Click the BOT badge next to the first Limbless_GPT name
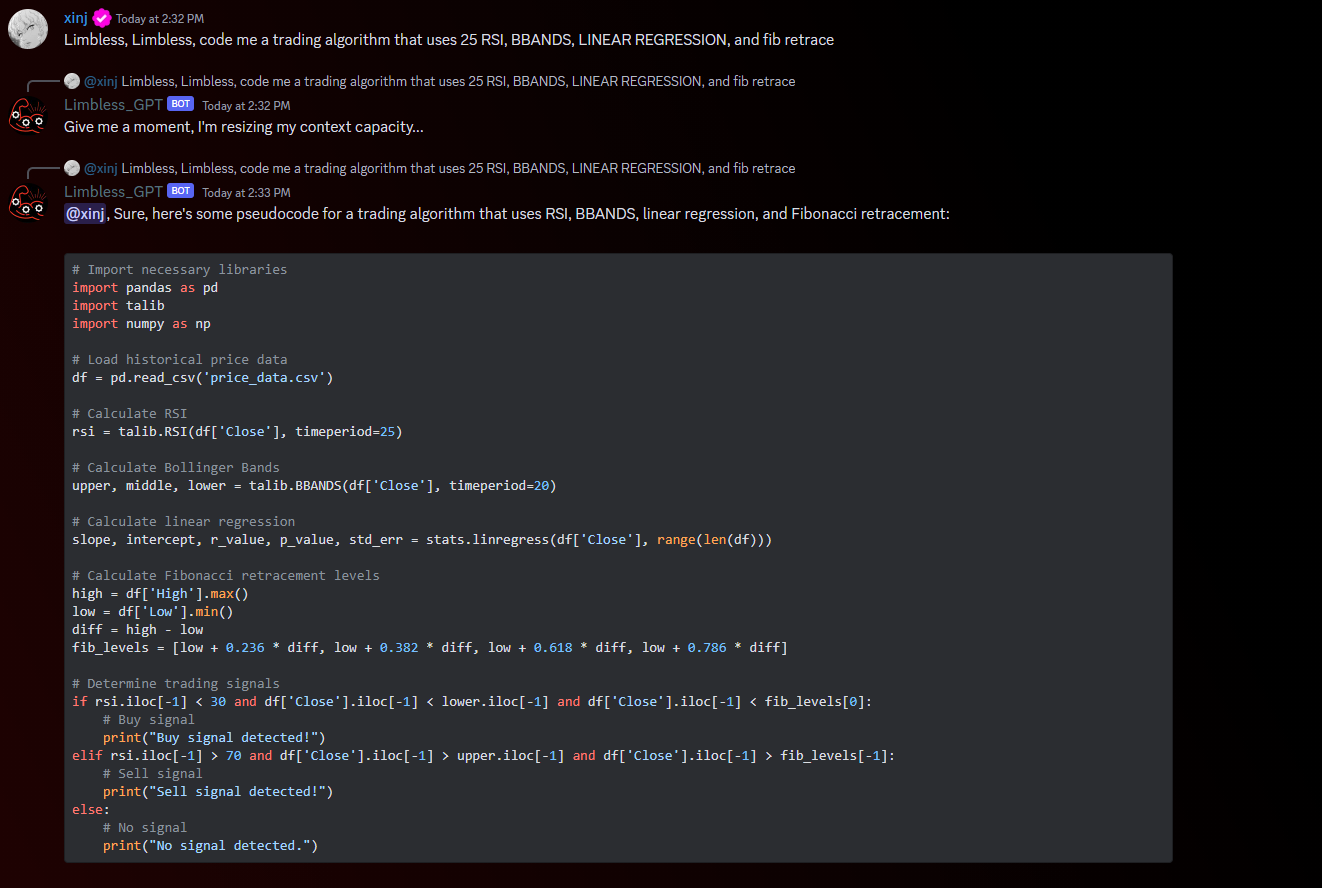The image size is (1322, 888). click(x=180, y=103)
